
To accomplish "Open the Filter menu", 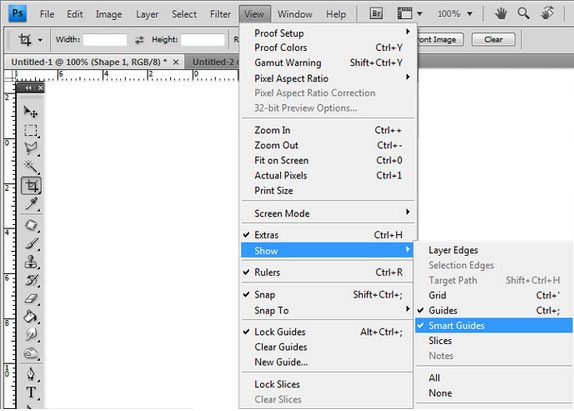I will tap(220, 14).
